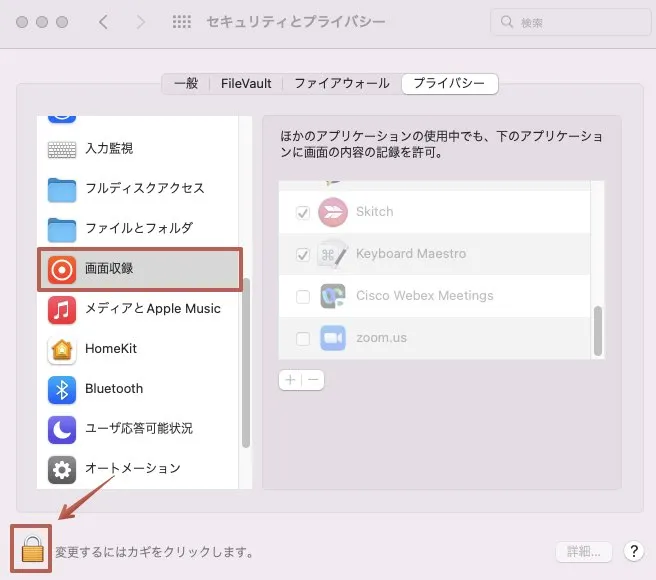Click the help question mark button

[x=632, y=551]
